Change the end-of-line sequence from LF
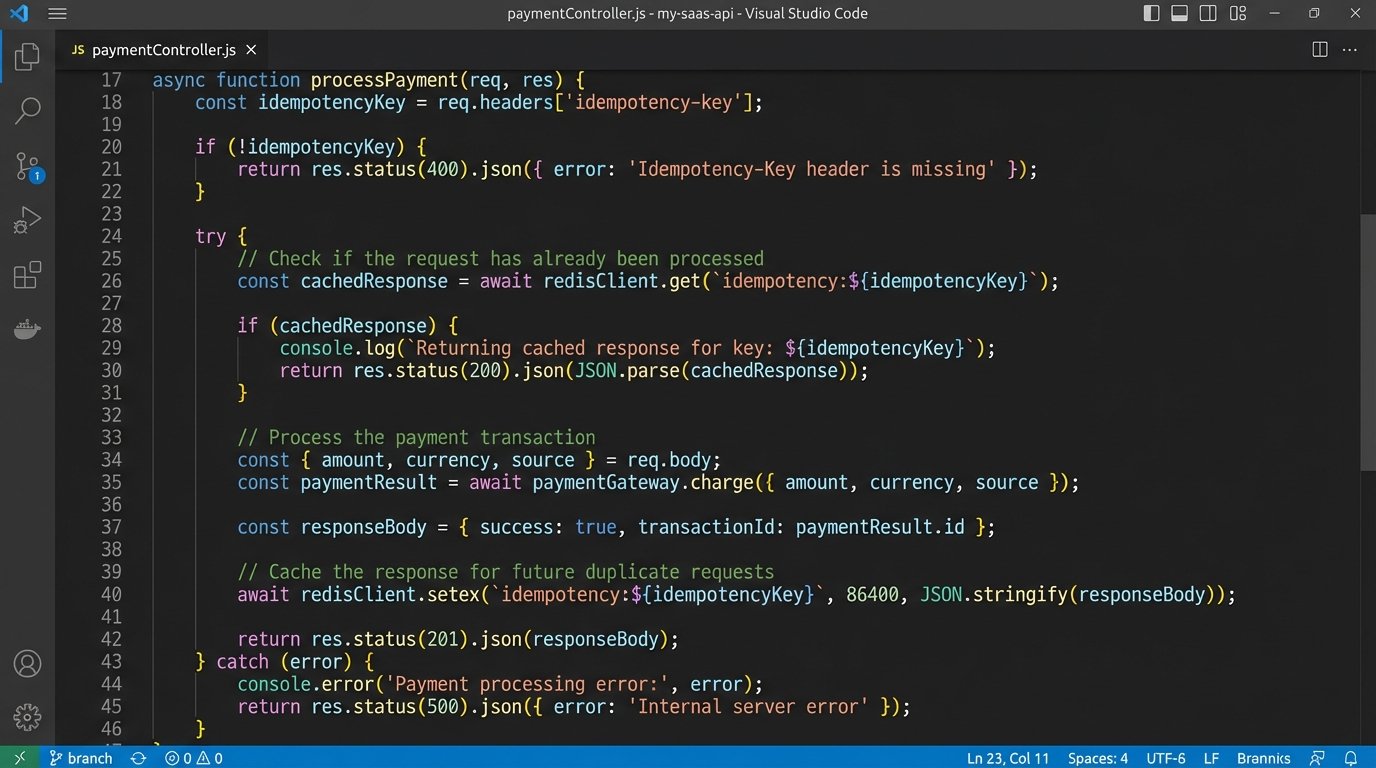Viewport: 1376px width, 768px height. 1211,758
